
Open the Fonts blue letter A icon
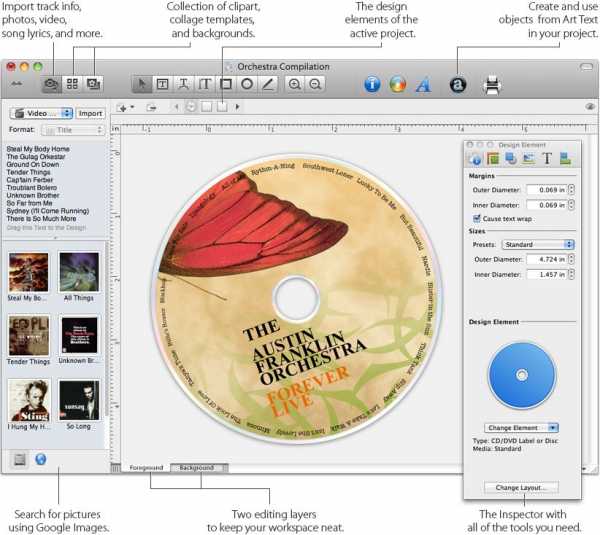pyautogui.click(x=423, y=85)
